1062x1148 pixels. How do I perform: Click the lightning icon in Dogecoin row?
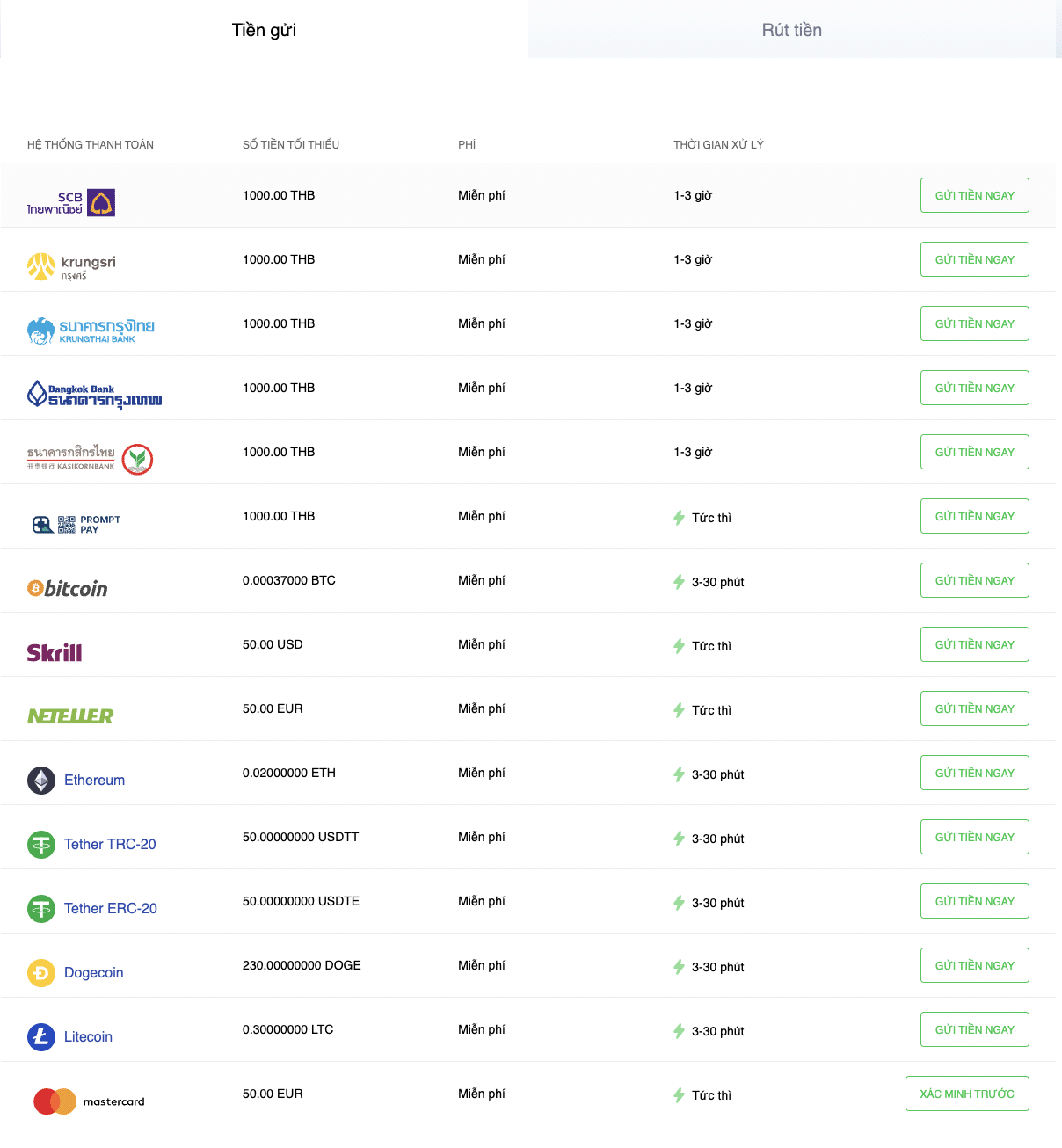[679, 967]
